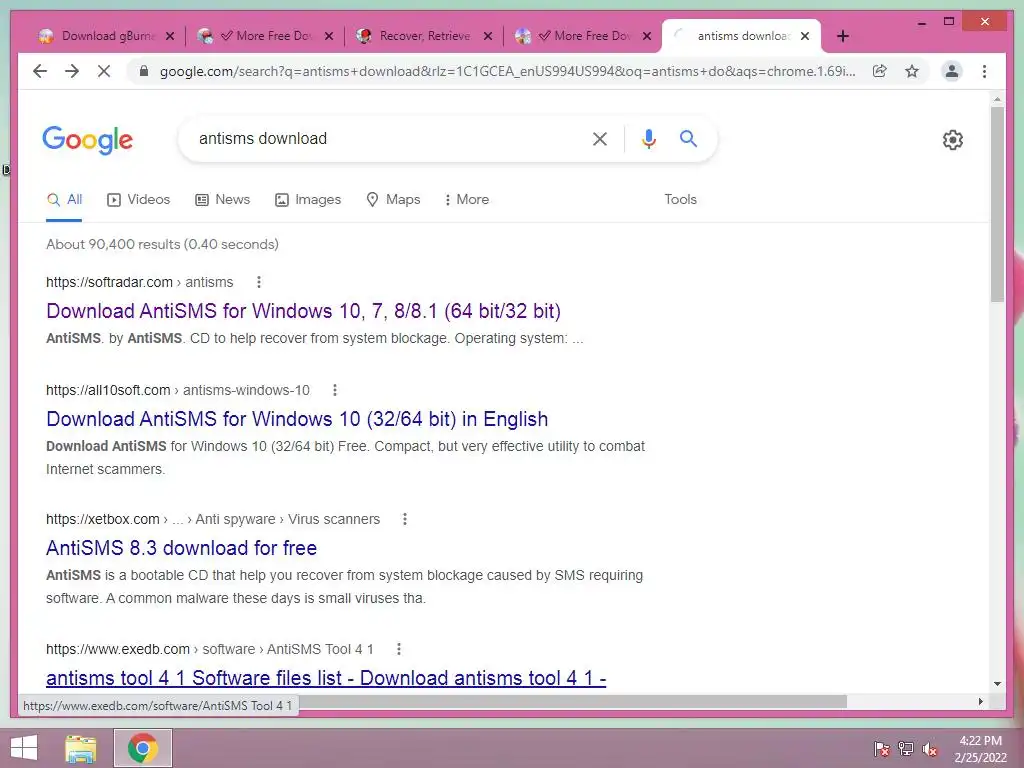Go to Google homepage logo

click(88, 140)
